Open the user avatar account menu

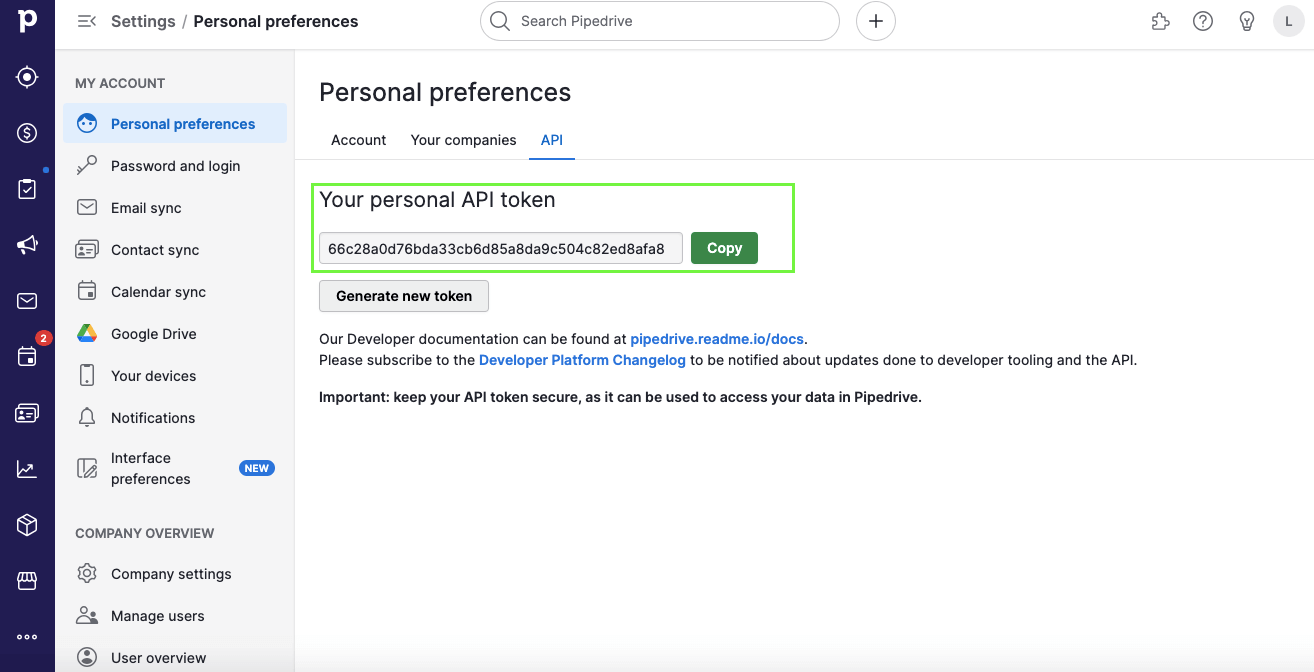[1289, 21]
